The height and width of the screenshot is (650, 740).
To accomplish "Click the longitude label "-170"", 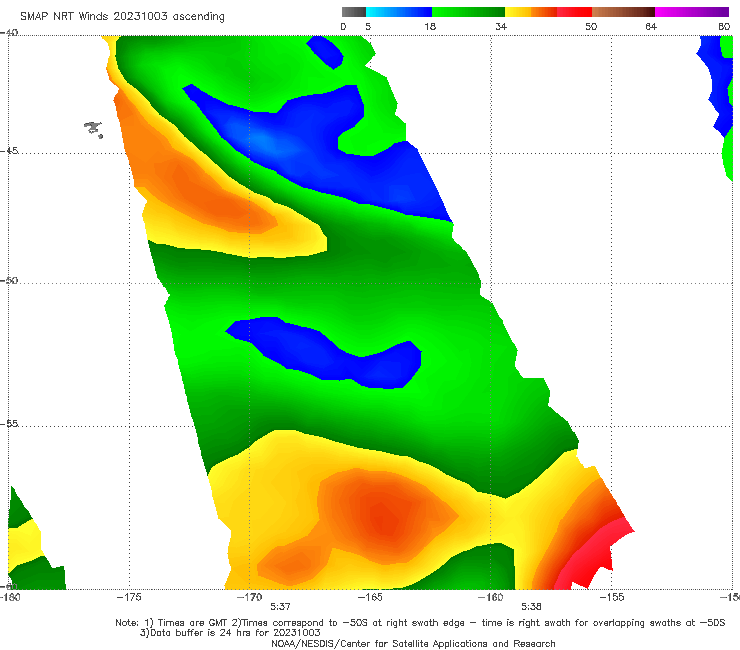I will tap(249, 597).
